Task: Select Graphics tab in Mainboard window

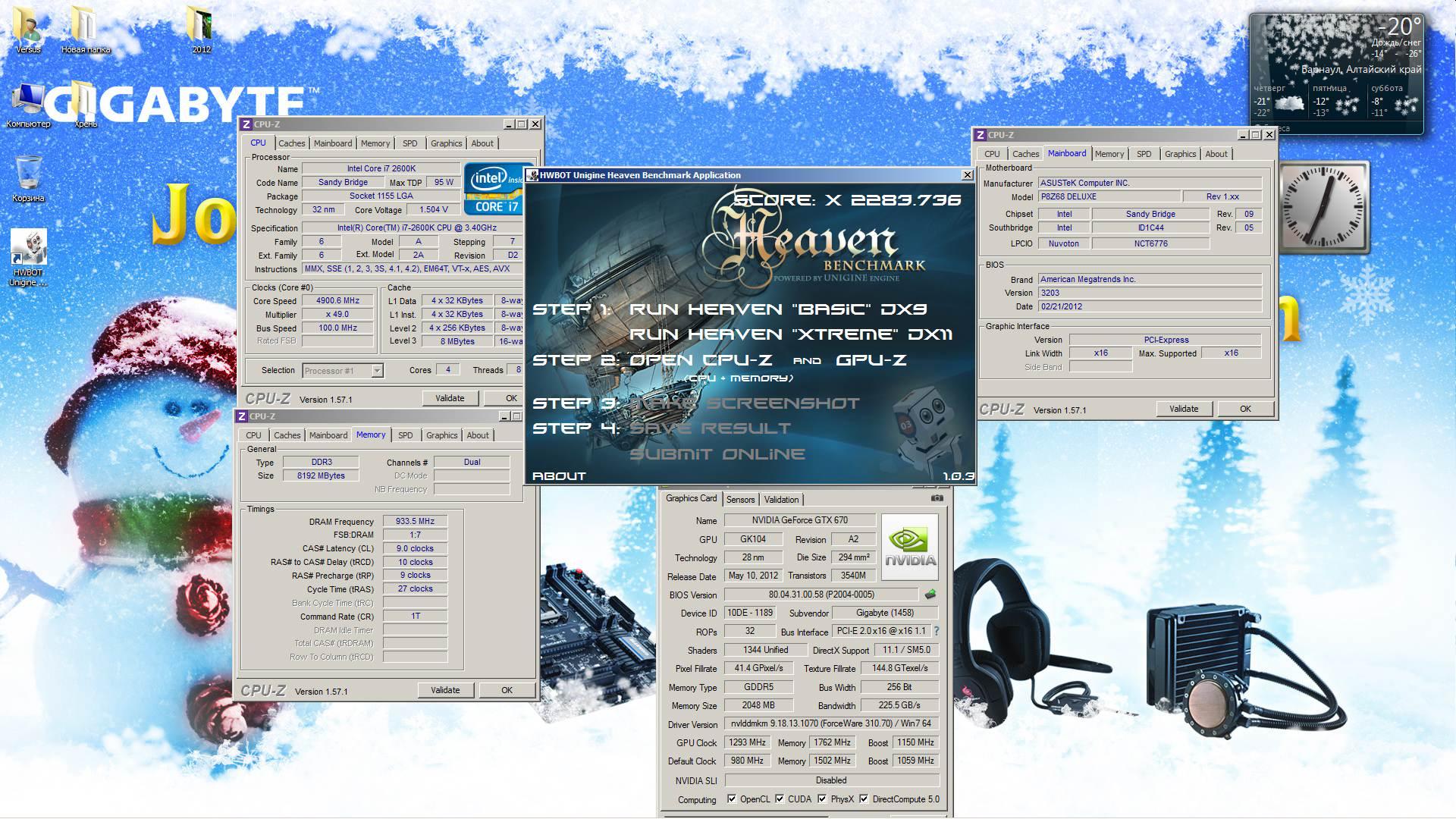Action: [1180, 154]
